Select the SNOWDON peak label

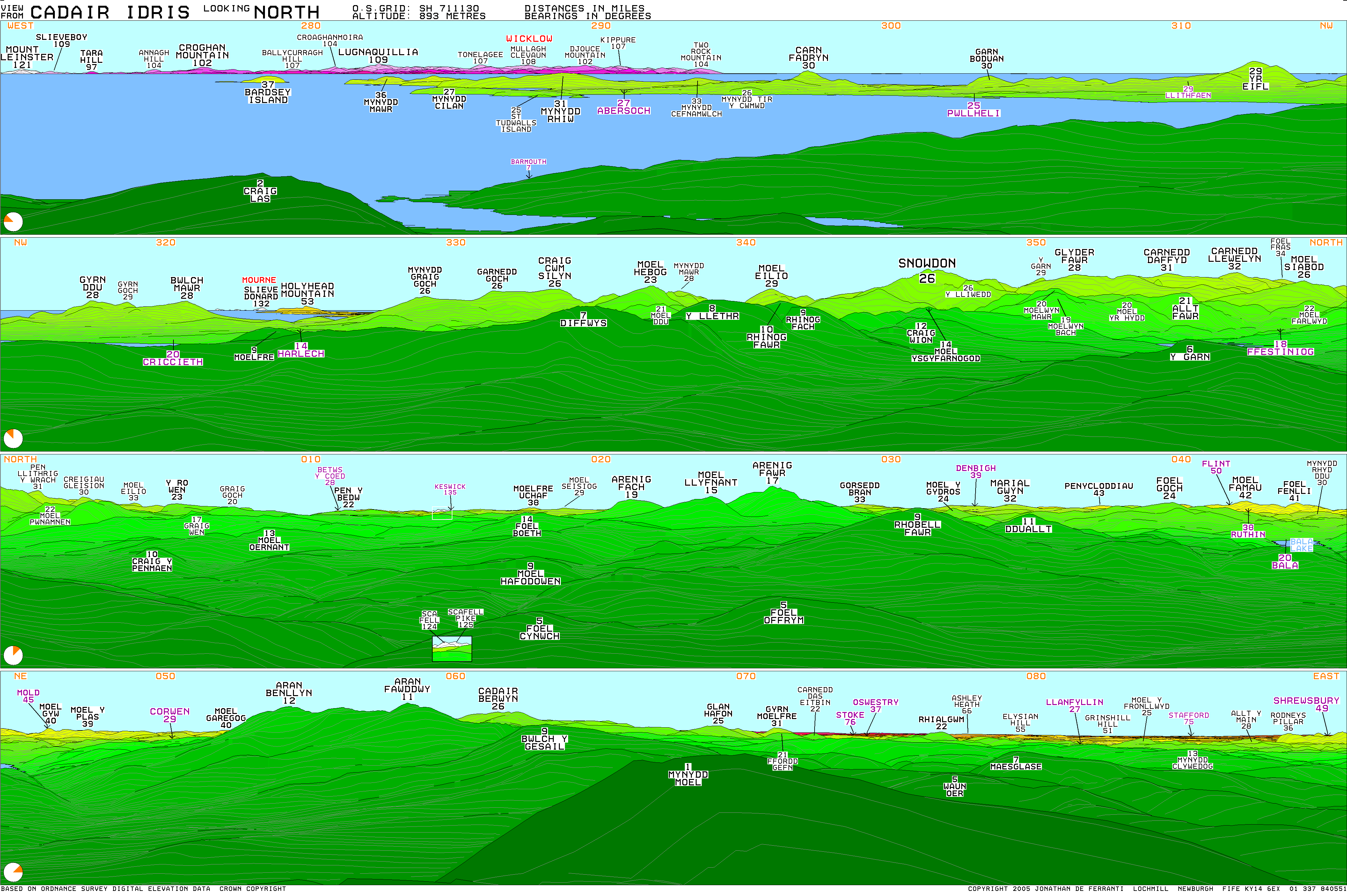pyautogui.click(x=926, y=263)
